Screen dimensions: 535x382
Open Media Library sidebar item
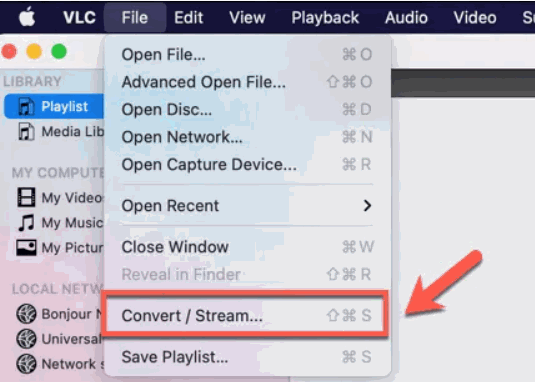(54, 132)
